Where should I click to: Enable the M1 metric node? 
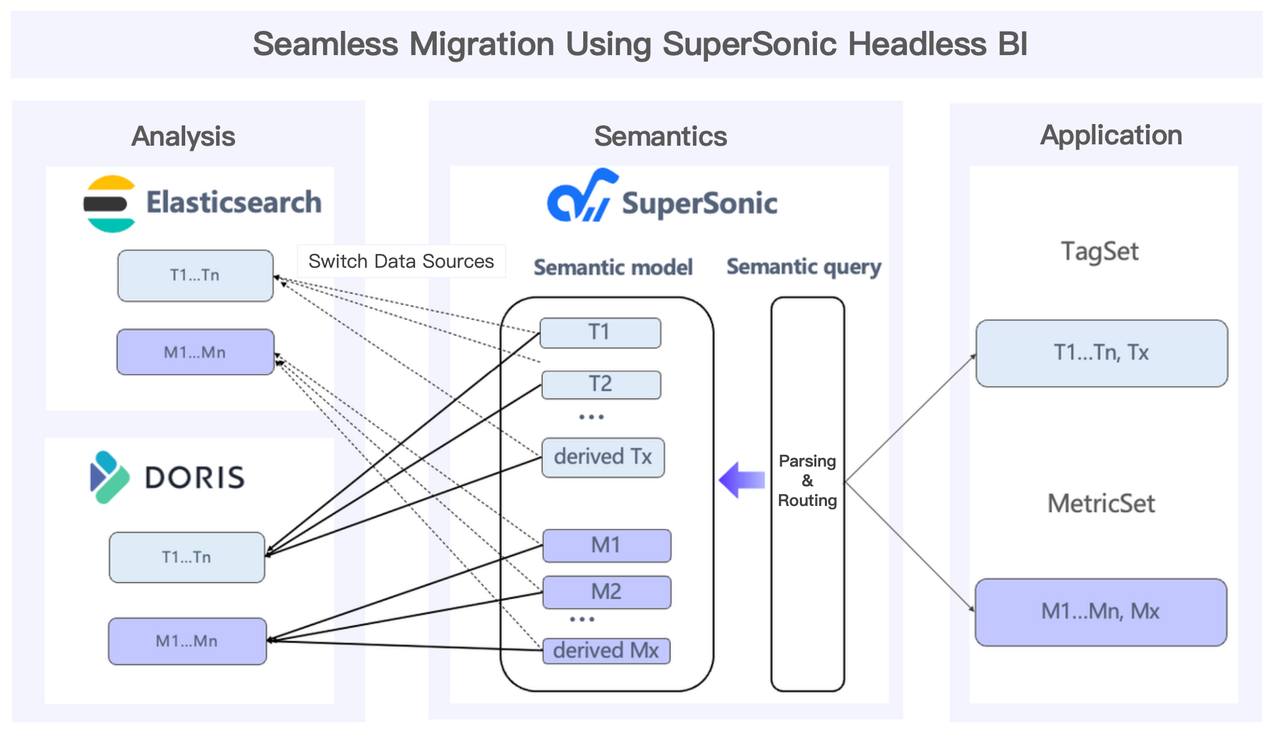(606, 545)
